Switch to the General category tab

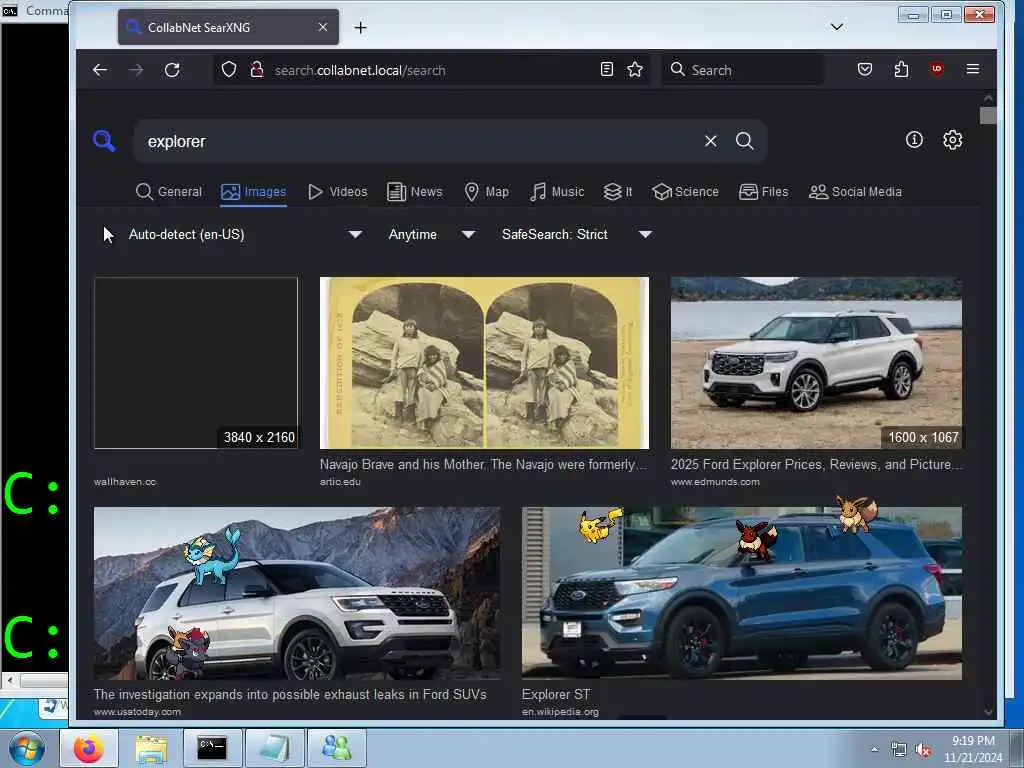169,191
